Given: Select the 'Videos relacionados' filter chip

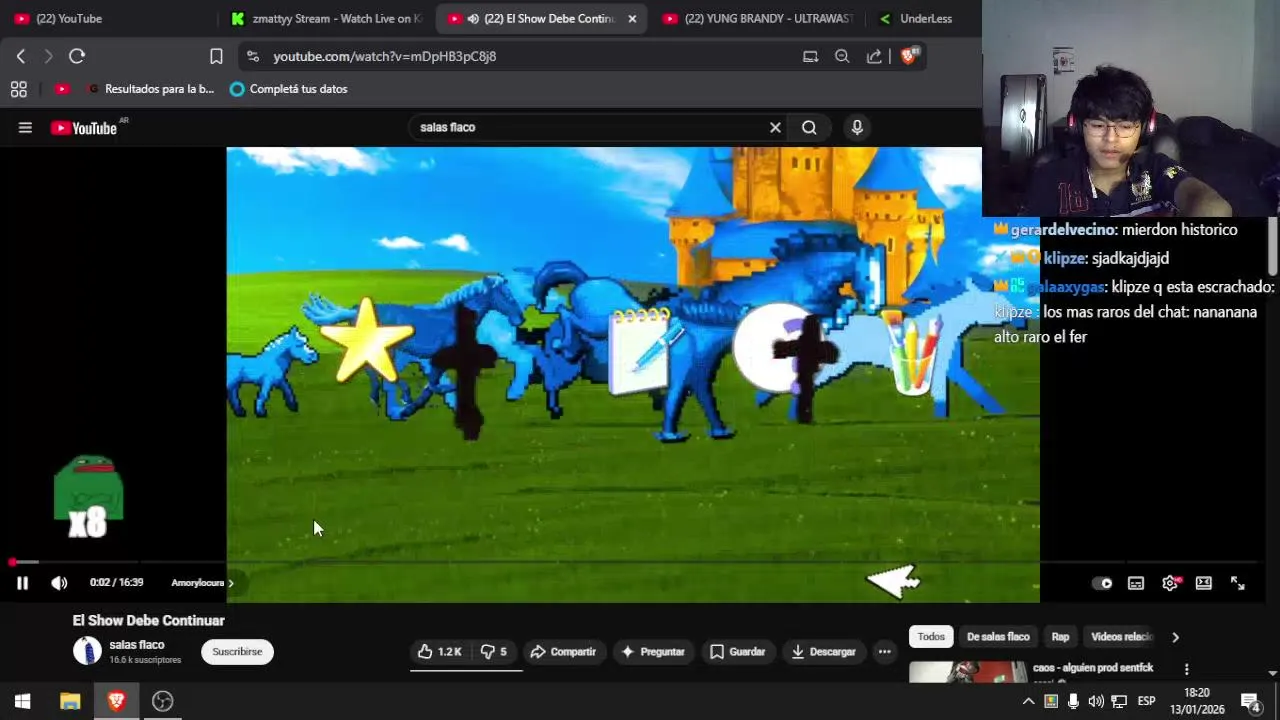Looking at the screenshot, I should 1121,637.
